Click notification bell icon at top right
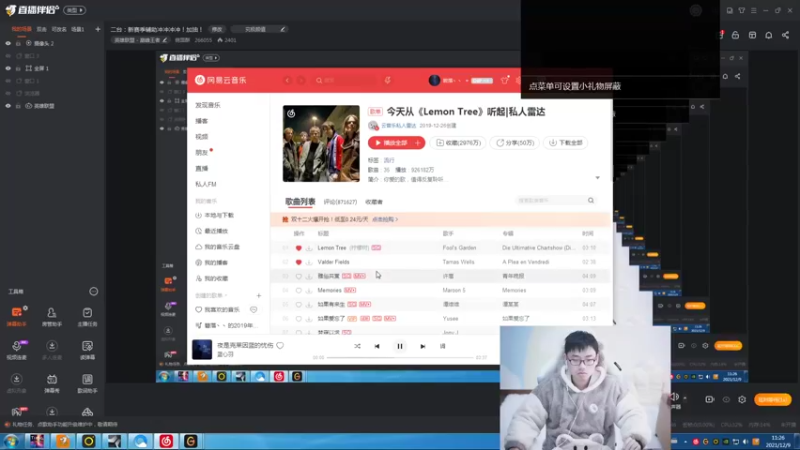 tap(768, 35)
